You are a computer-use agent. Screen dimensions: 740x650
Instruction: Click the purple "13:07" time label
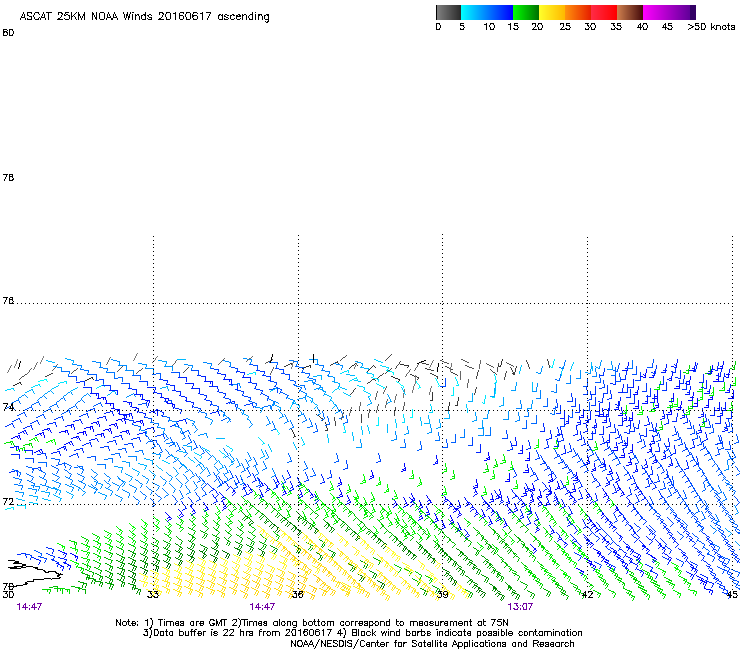coord(520,607)
